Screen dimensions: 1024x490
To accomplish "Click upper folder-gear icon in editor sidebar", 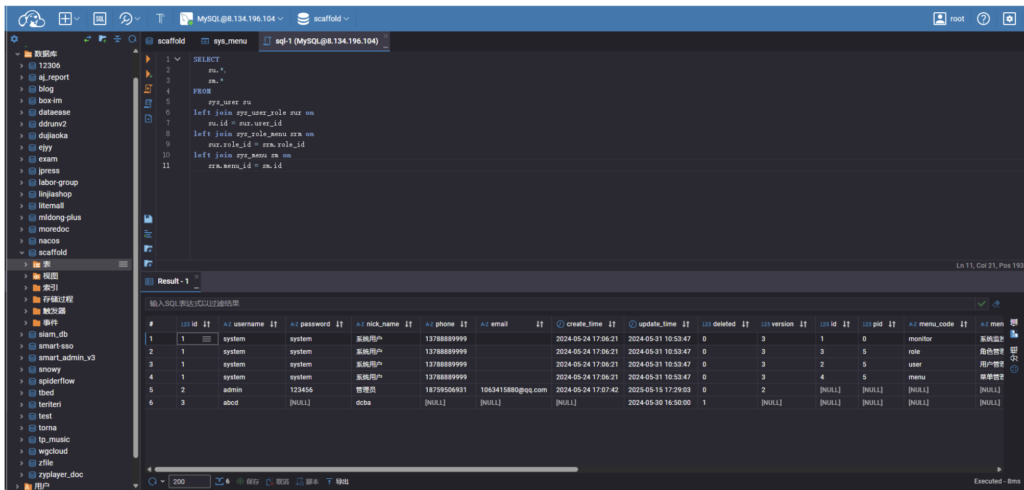I will (x=148, y=249).
